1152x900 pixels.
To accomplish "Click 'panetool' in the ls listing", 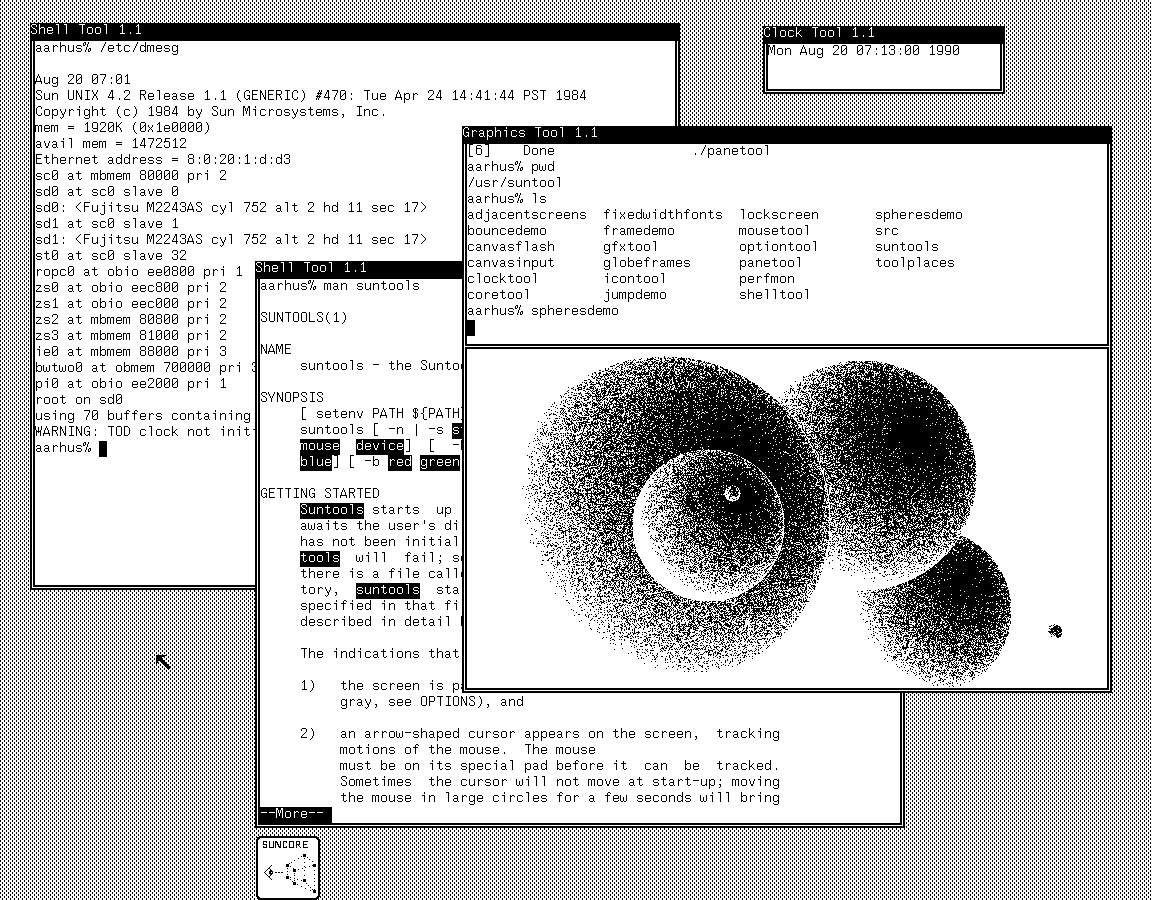I will click(x=771, y=263).
